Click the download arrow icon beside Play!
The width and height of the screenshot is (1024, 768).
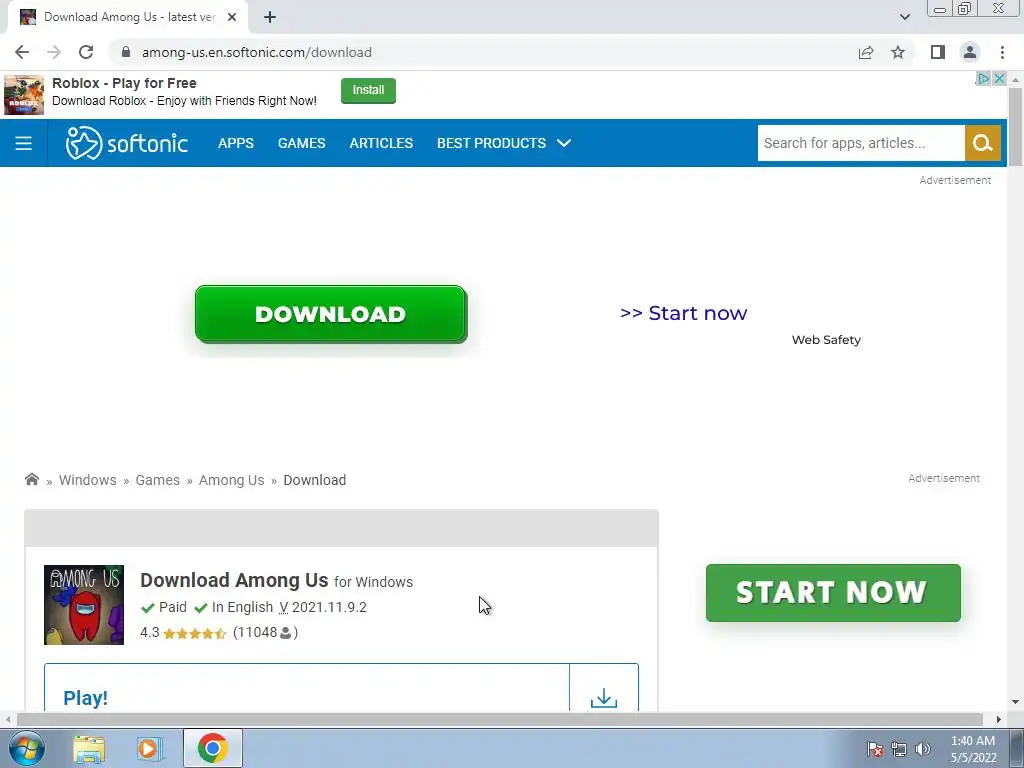(604, 697)
